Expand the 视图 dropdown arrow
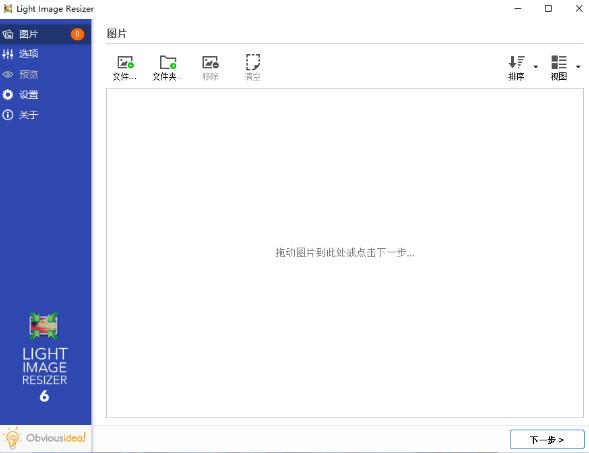Image resolution: width=589 pixels, height=453 pixels. coord(578,67)
